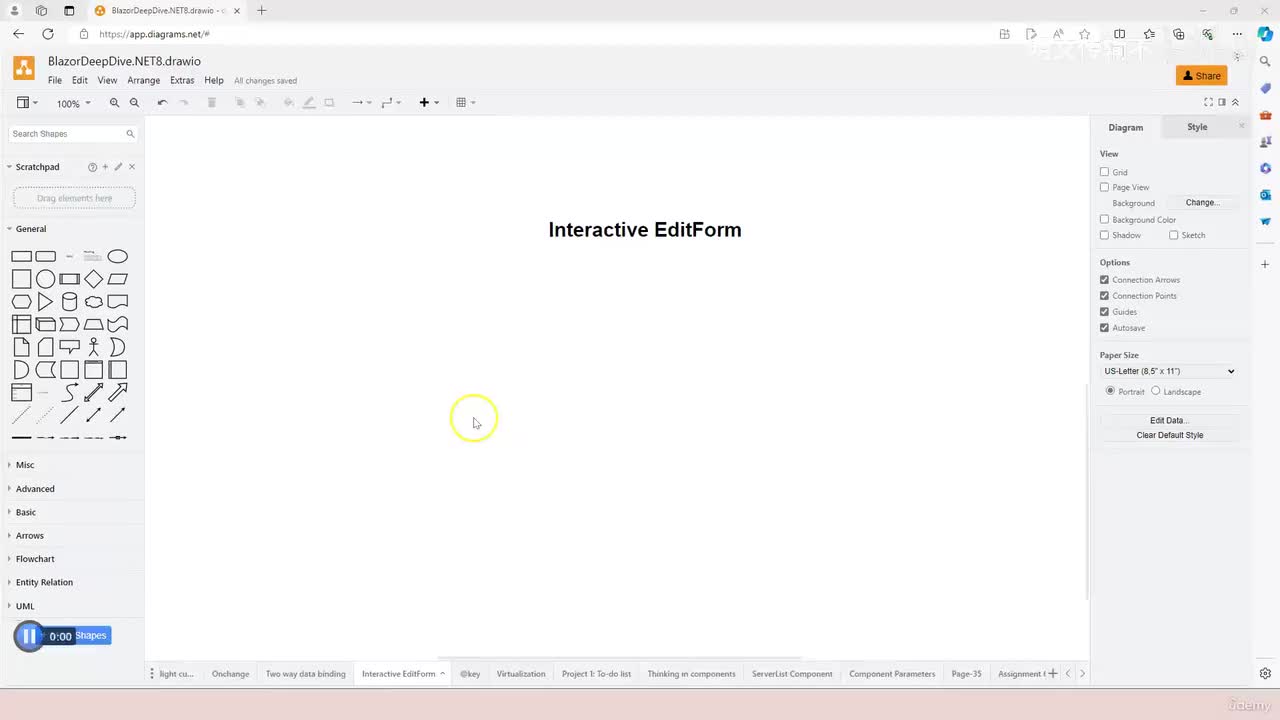Enable Page View checkbox
This screenshot has width=1280, height=720.
click(1104, 187)
